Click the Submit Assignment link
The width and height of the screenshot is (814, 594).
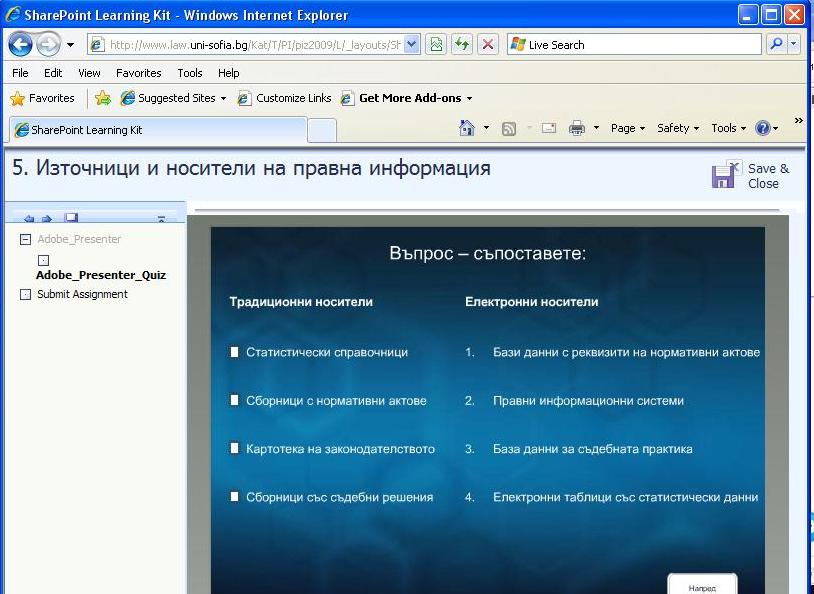tap(82, 294)
